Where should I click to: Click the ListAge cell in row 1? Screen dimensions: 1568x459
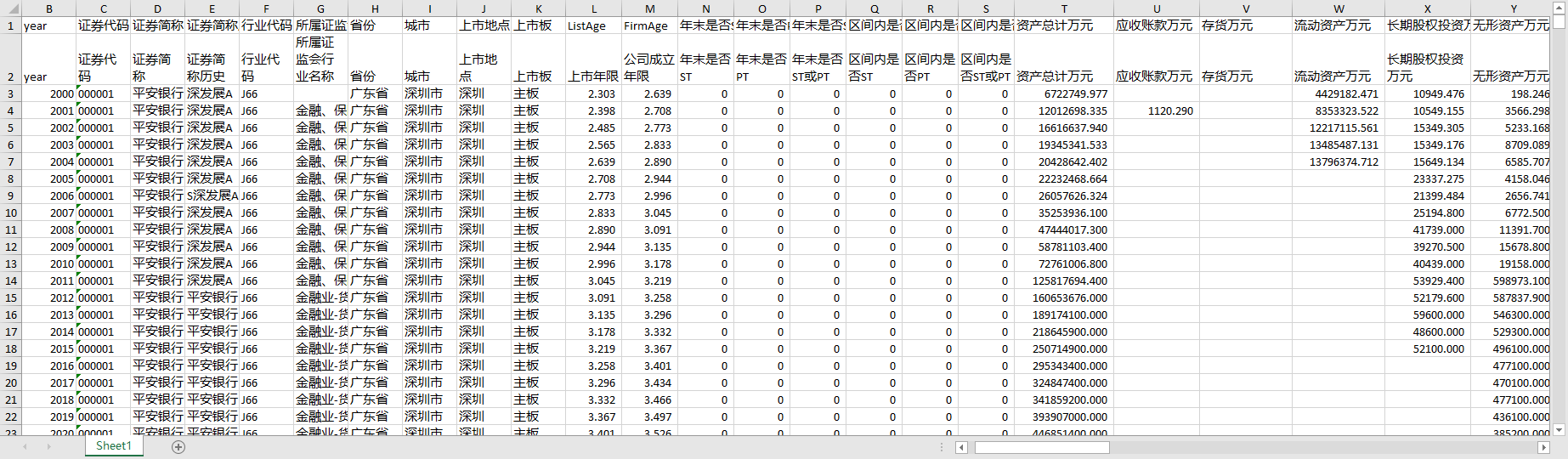[593, 25]
